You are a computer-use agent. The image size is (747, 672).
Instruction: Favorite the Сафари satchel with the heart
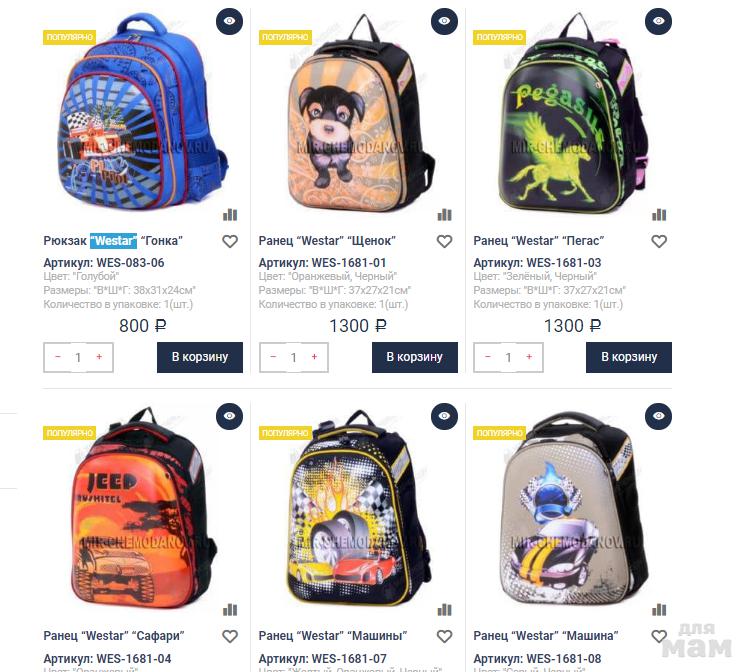coord(230,636)
